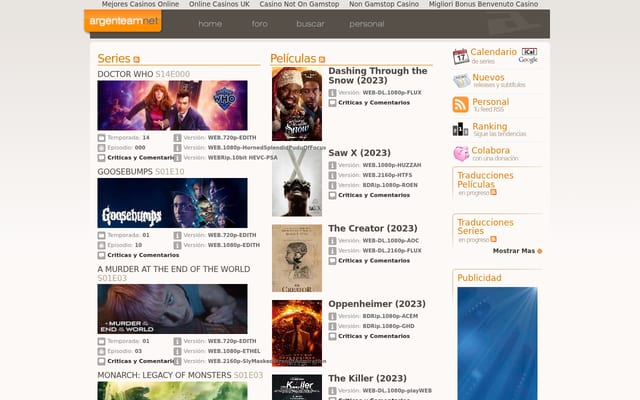640x400 pixels.
Task: Open Casino Not On Gamstop link
Action: [x=299, y=4]
